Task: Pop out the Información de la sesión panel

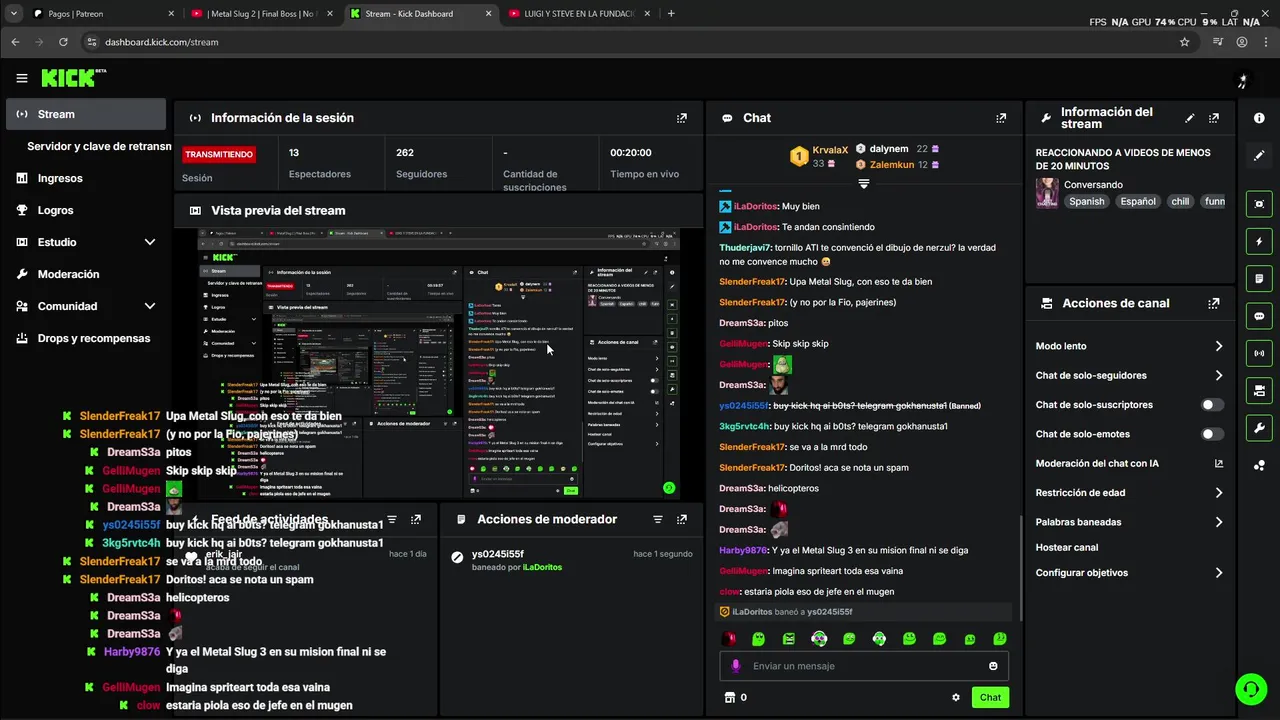Action: tap(682, 118)
